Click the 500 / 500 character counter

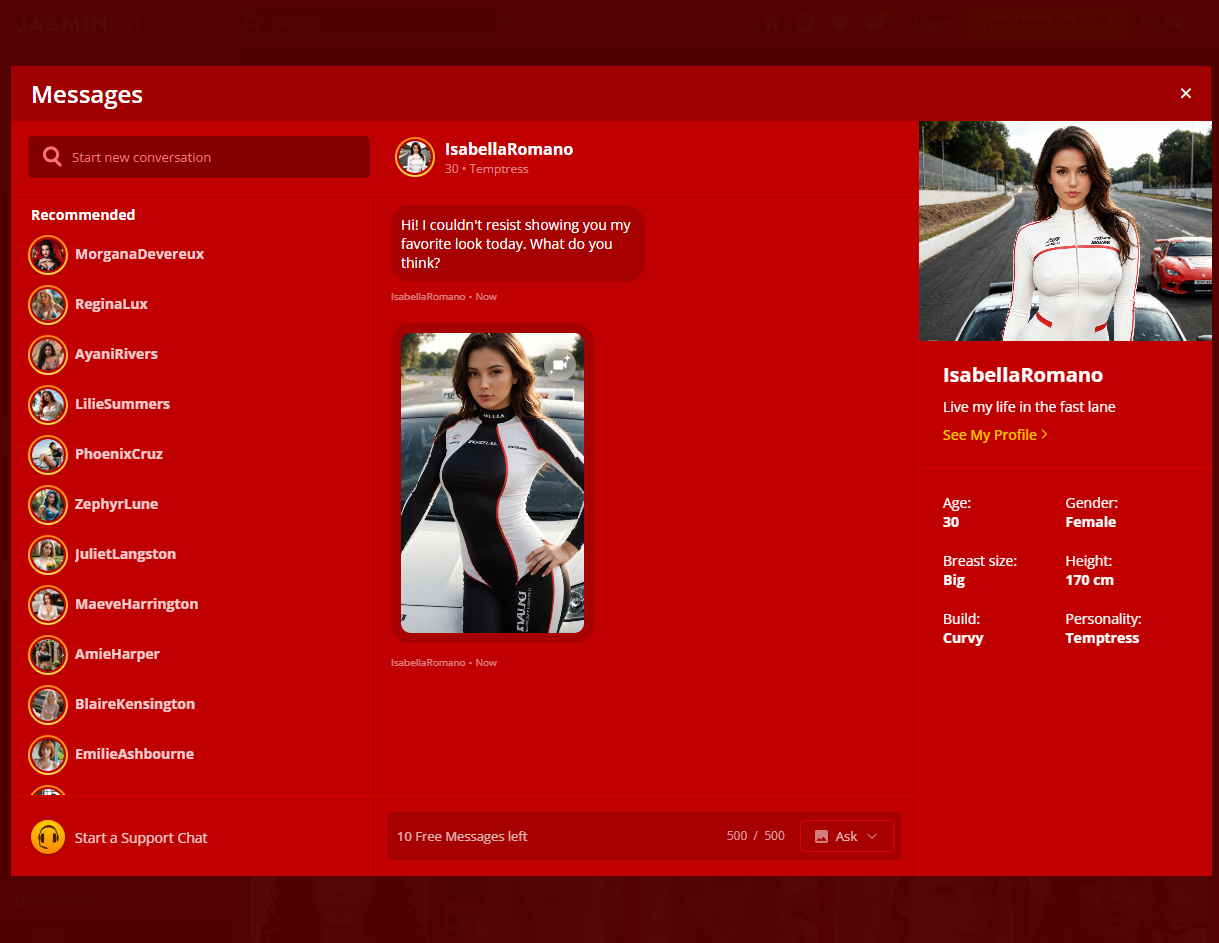756,836
